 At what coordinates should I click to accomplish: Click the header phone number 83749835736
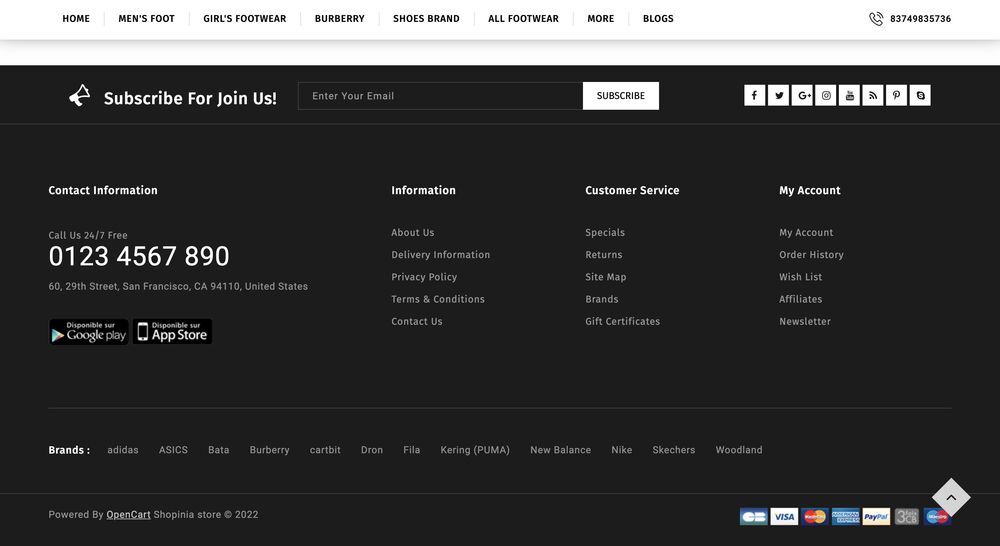[x=920, y=19]
